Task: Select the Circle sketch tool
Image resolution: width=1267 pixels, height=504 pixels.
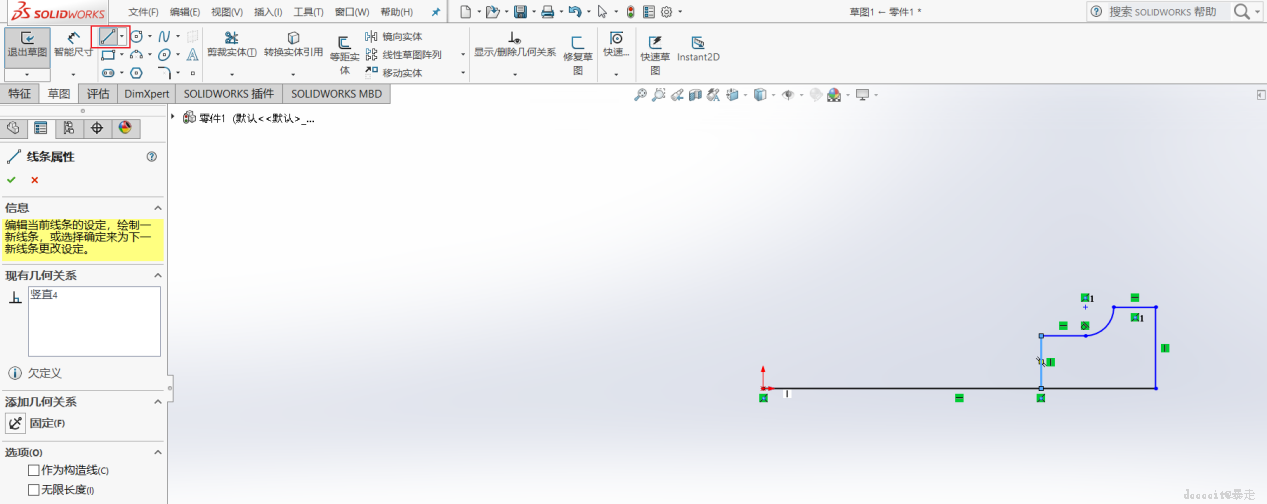Action: point(137,36)
